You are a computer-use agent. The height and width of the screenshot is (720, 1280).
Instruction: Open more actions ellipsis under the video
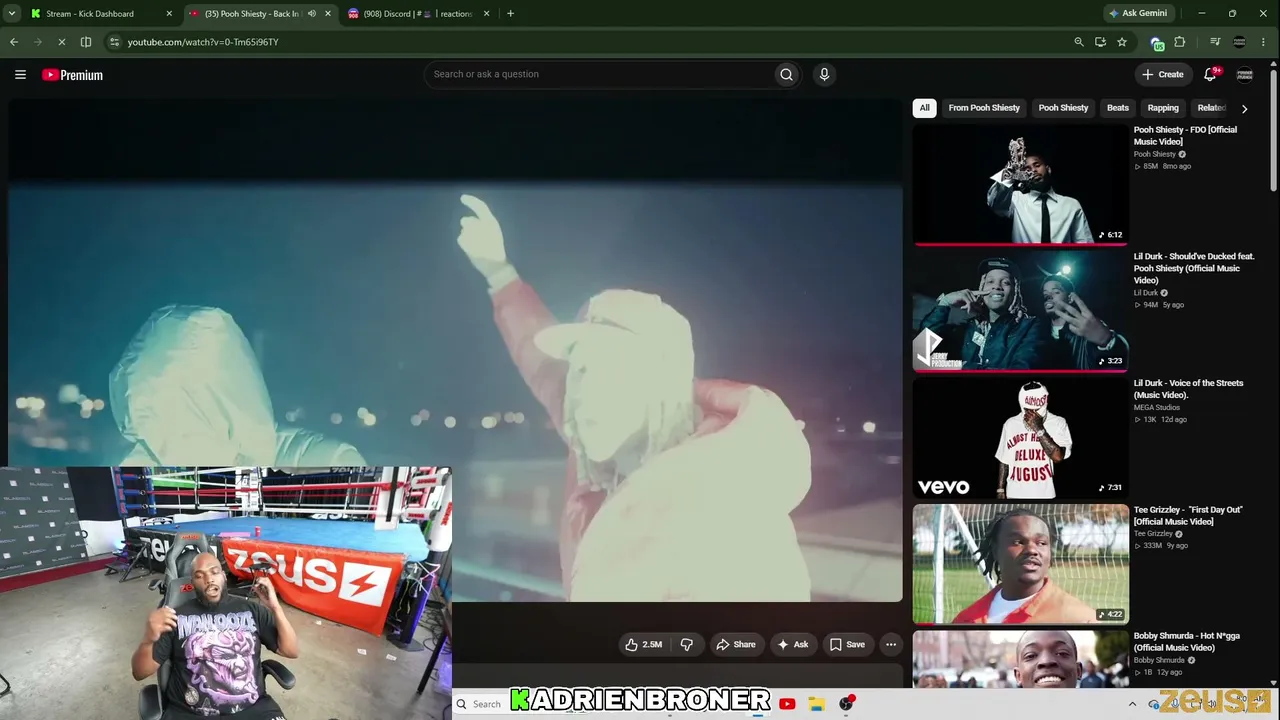point(891,645)
